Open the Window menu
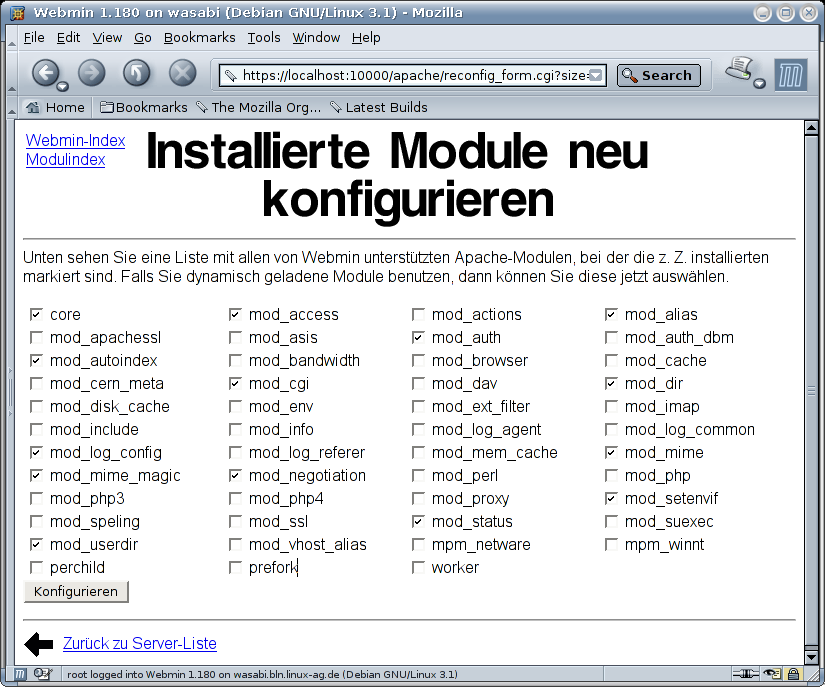This screenshot has height=687, width=825. [316, 38]
